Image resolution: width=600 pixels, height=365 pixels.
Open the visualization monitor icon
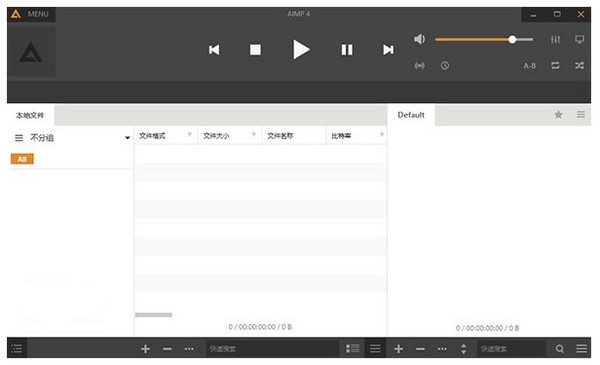coord(579,39)
